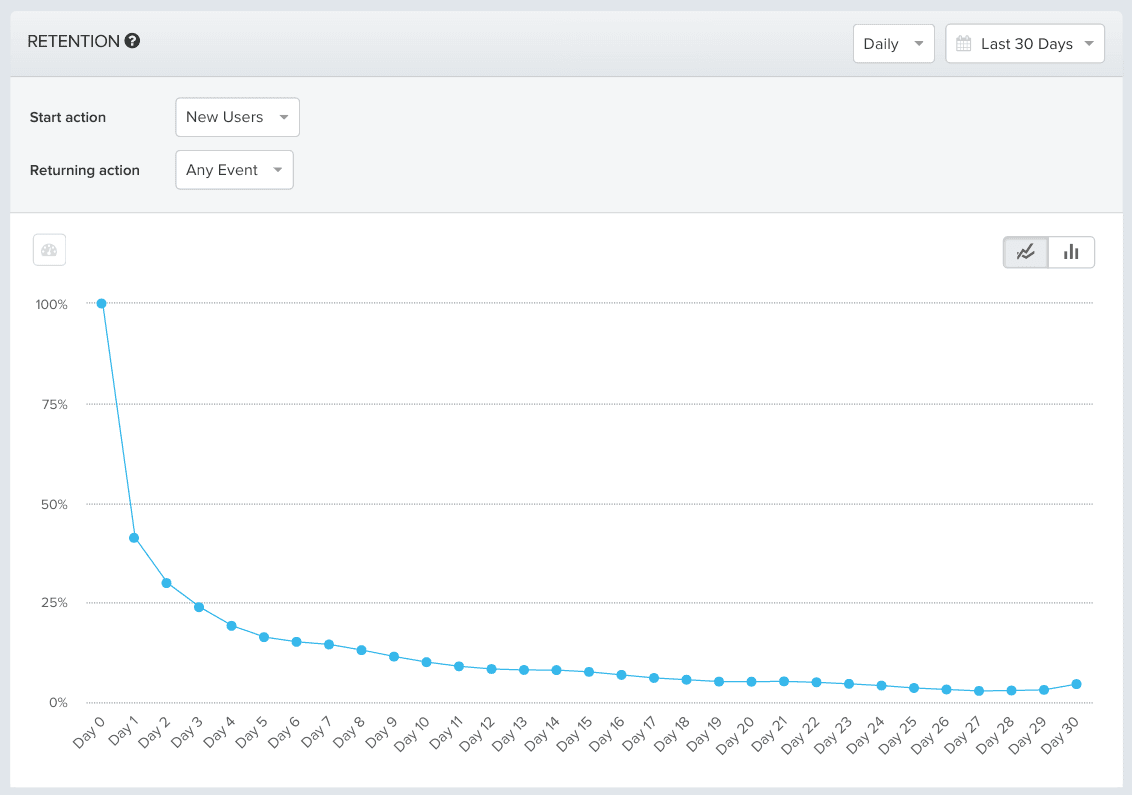Click the Day 10 x-axis label

[x=415, y=736]
